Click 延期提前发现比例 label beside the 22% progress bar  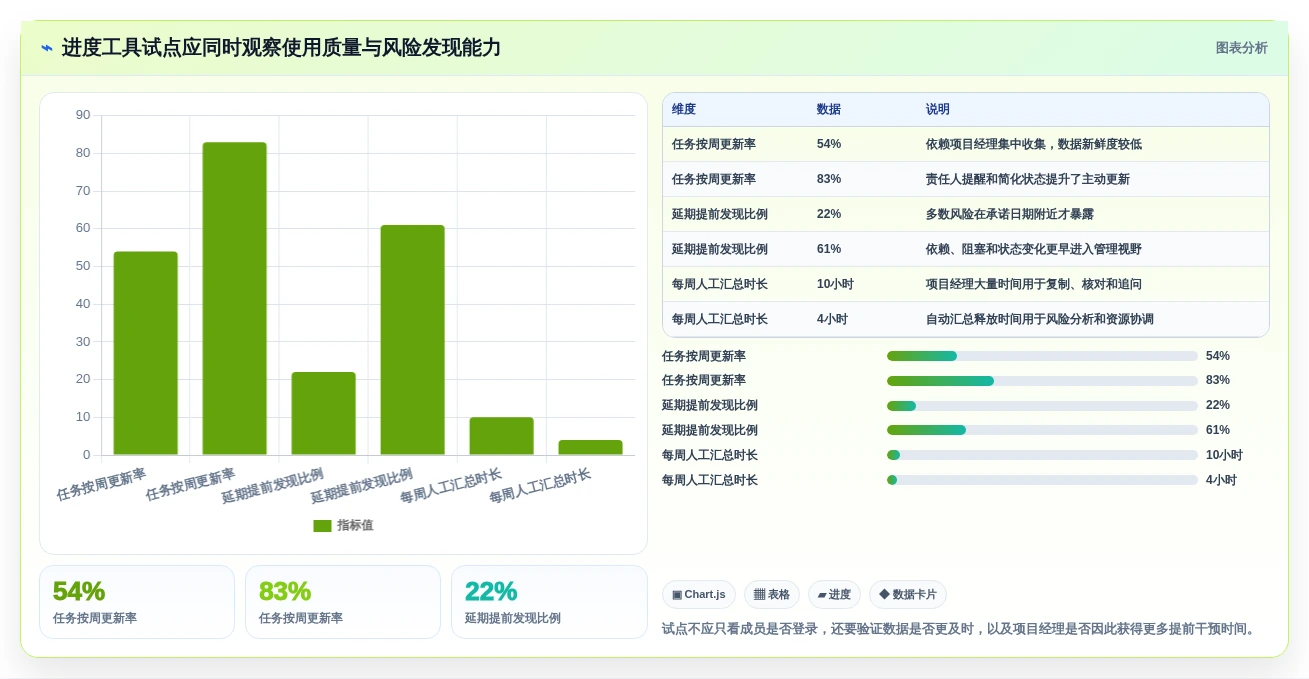(x=710, y=405)
